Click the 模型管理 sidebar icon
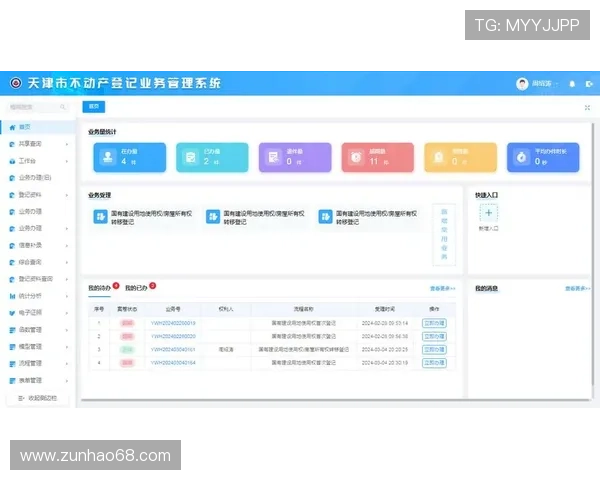This screenshot has width=600, height=480. click(12, 347)
